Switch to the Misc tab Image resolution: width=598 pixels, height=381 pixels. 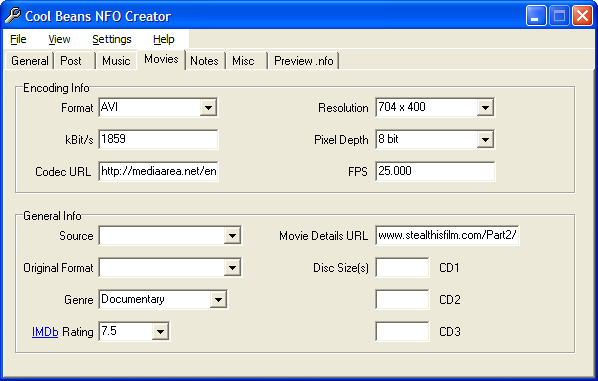click(x=246, y=61)
